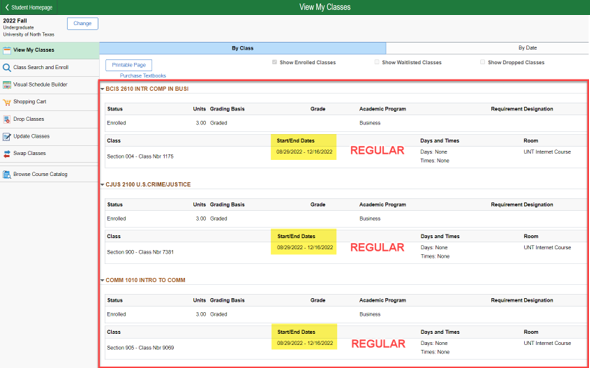Viewport: 591px width, 371px height.
Task: Click the 2022 Fall term label
Action: pos(15,21)
